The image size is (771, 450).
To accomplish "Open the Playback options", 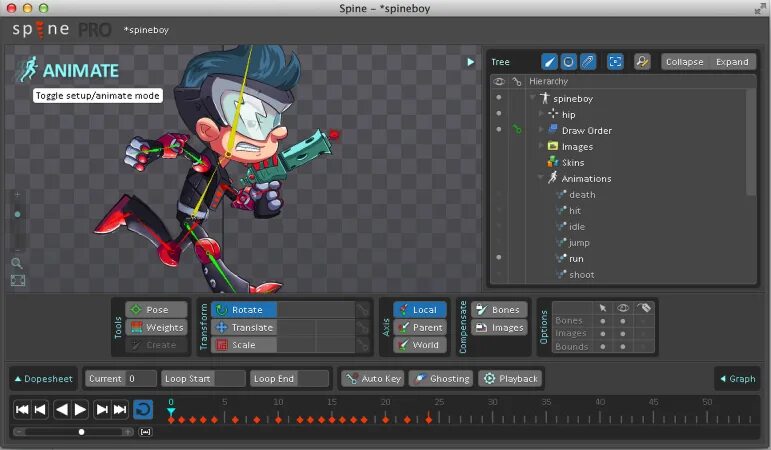I will click(511, 379).
